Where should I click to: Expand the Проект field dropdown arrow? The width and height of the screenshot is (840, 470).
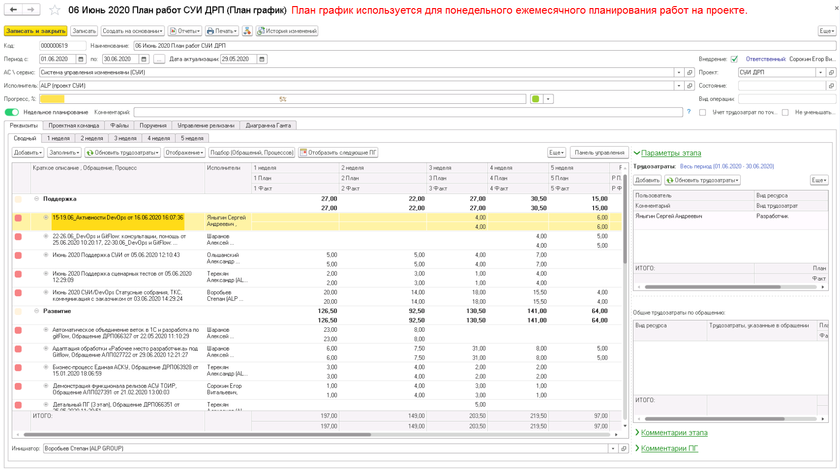click(x=820, y=72)
